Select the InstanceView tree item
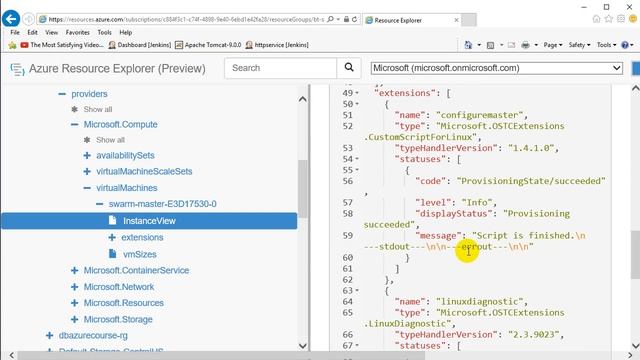640x360 pixels. (149, 221)
